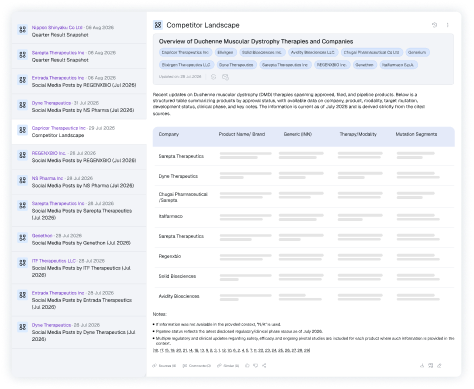Click the icon of Nippon Shinyaku Quarter Result item
474x389 pixels.
(22, 29)
